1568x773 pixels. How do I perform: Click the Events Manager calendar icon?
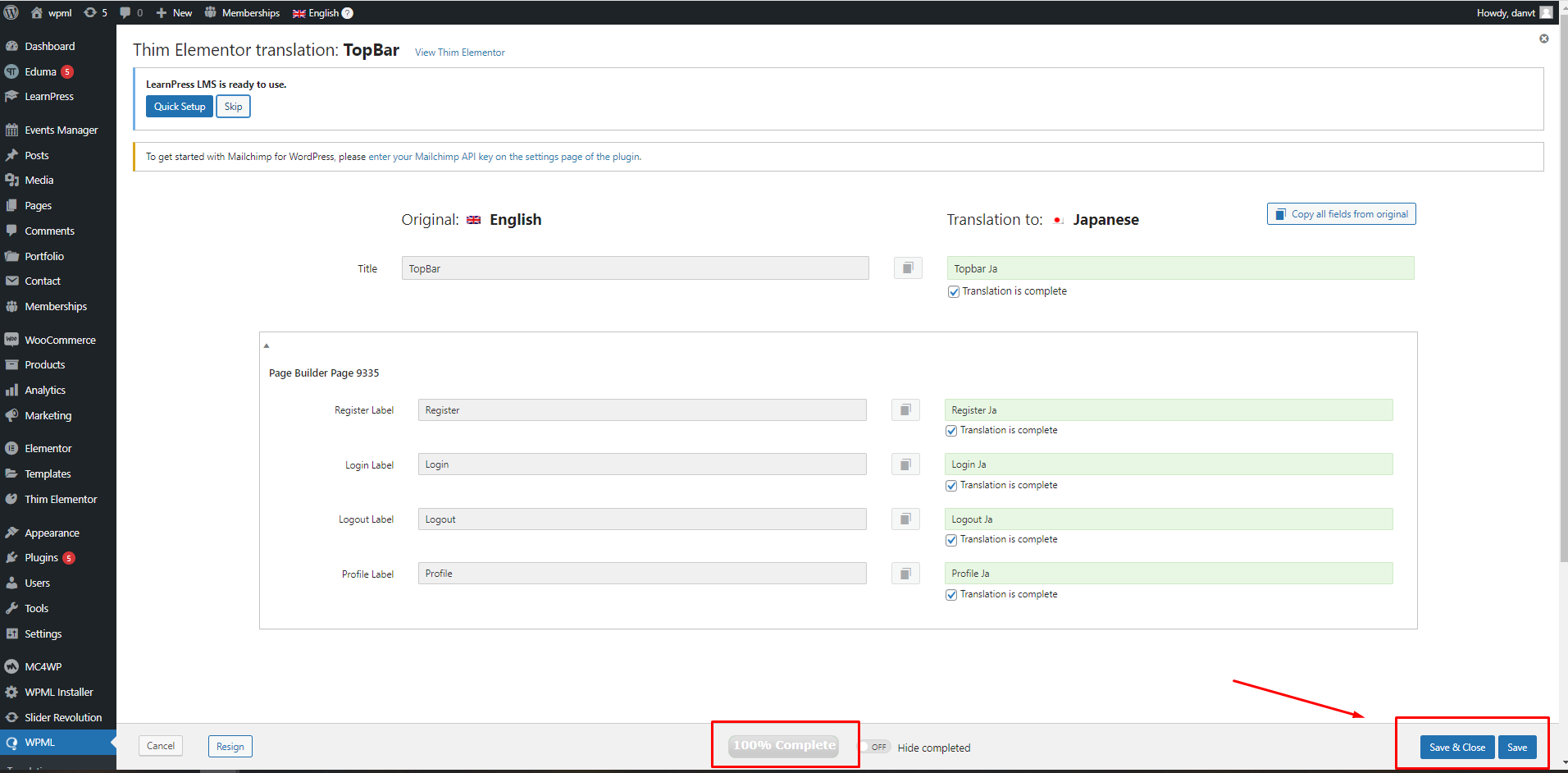pos(11,130)
